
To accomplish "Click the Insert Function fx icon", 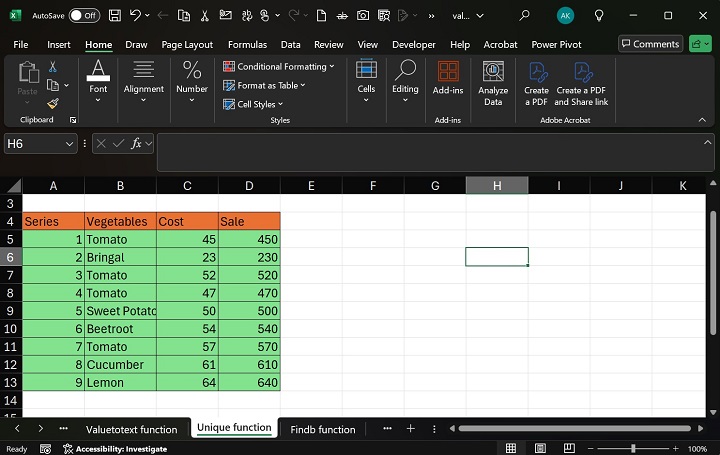I will 137,144.
